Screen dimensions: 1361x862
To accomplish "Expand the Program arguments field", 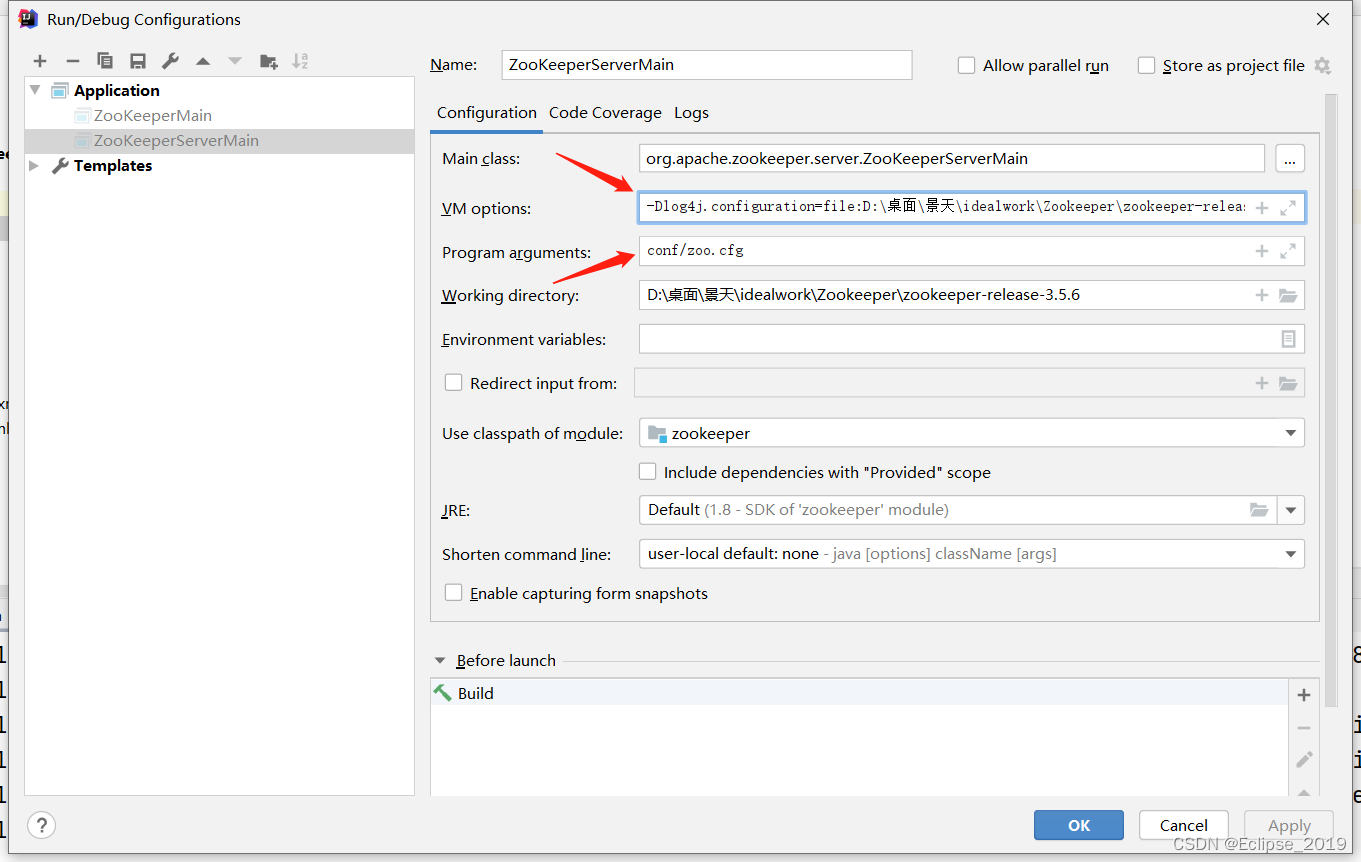I will [1288, 252].
